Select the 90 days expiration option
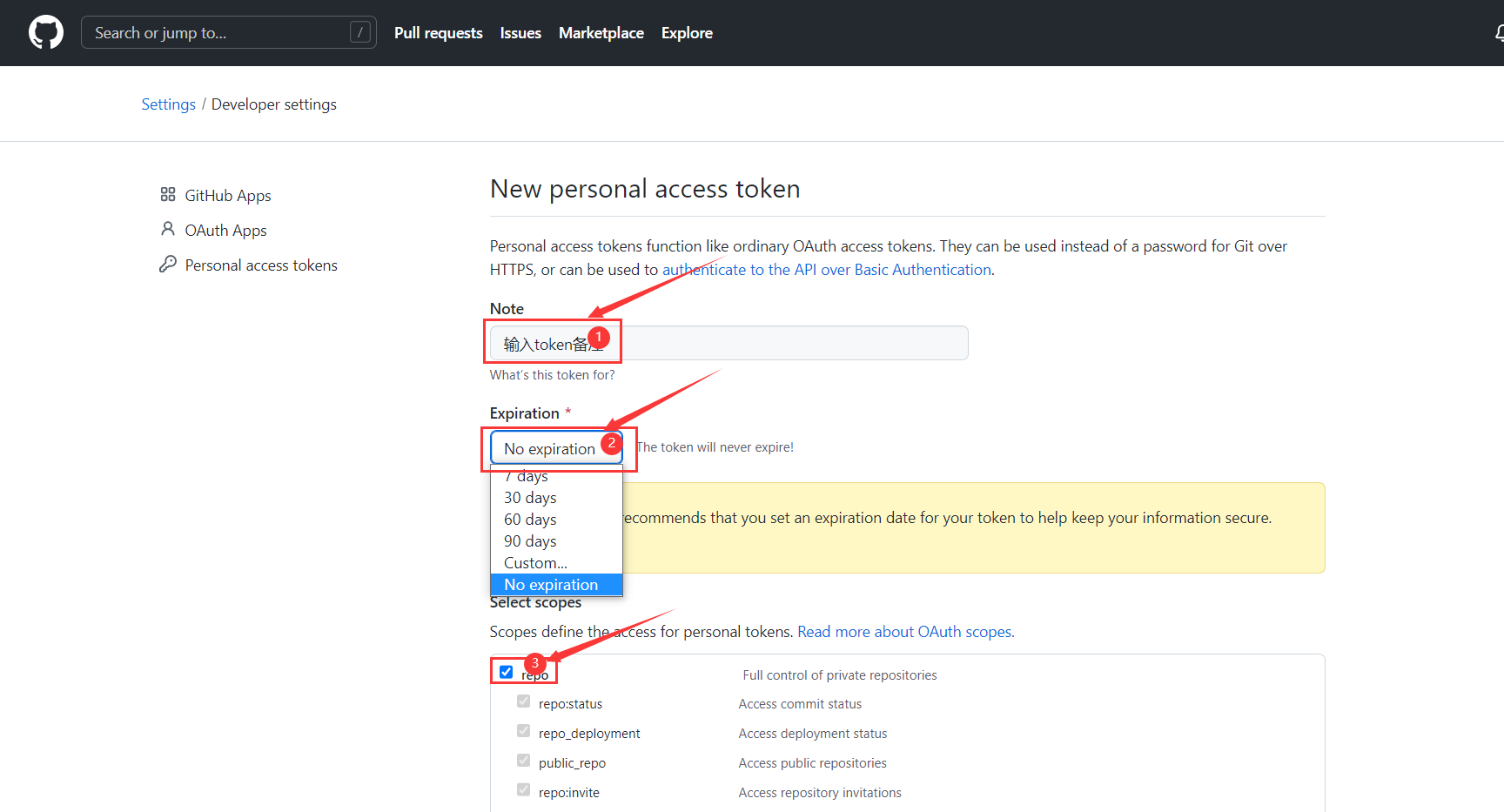 click(530, 541)
